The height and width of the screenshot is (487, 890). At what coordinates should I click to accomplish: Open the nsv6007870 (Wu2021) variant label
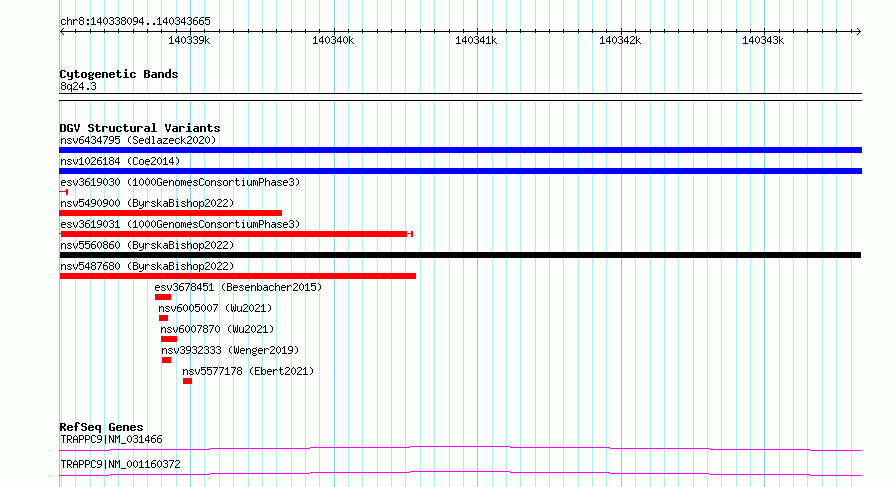pos(217,329)
